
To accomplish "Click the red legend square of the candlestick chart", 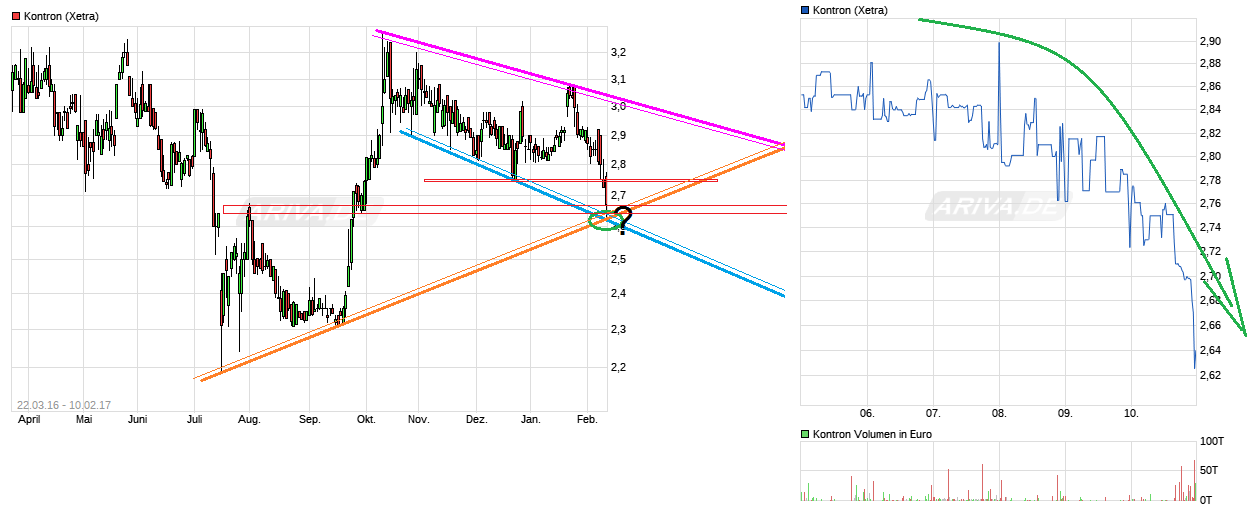I will pos(17,16).
